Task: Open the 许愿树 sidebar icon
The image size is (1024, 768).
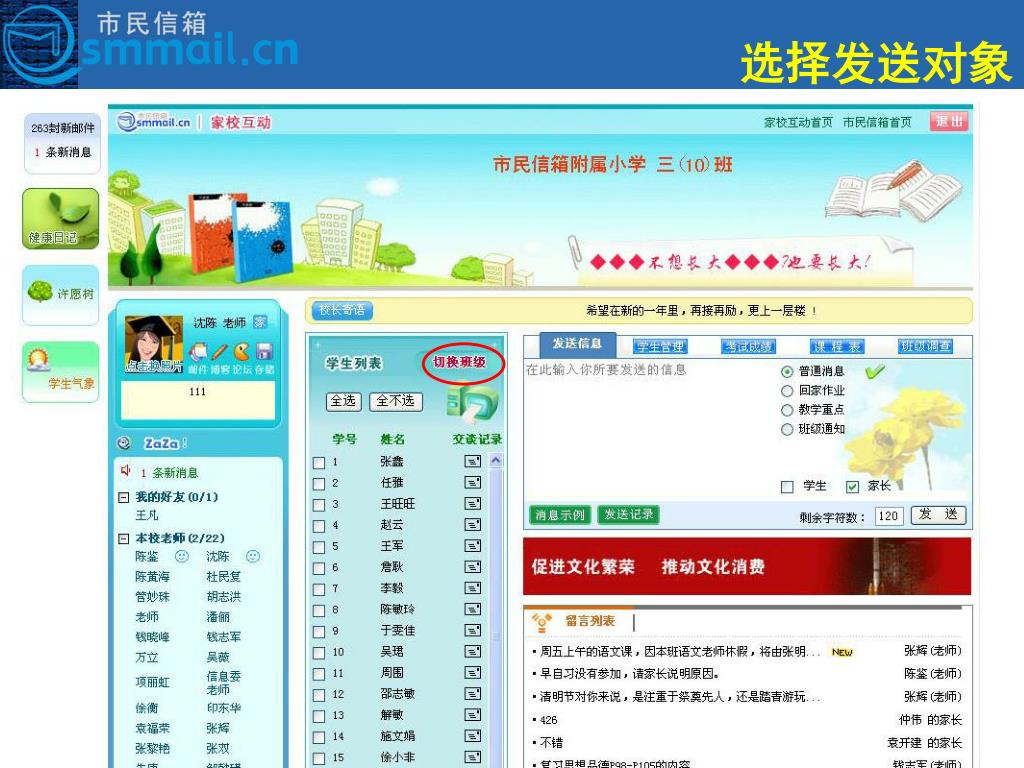Action: coord(61,295)
